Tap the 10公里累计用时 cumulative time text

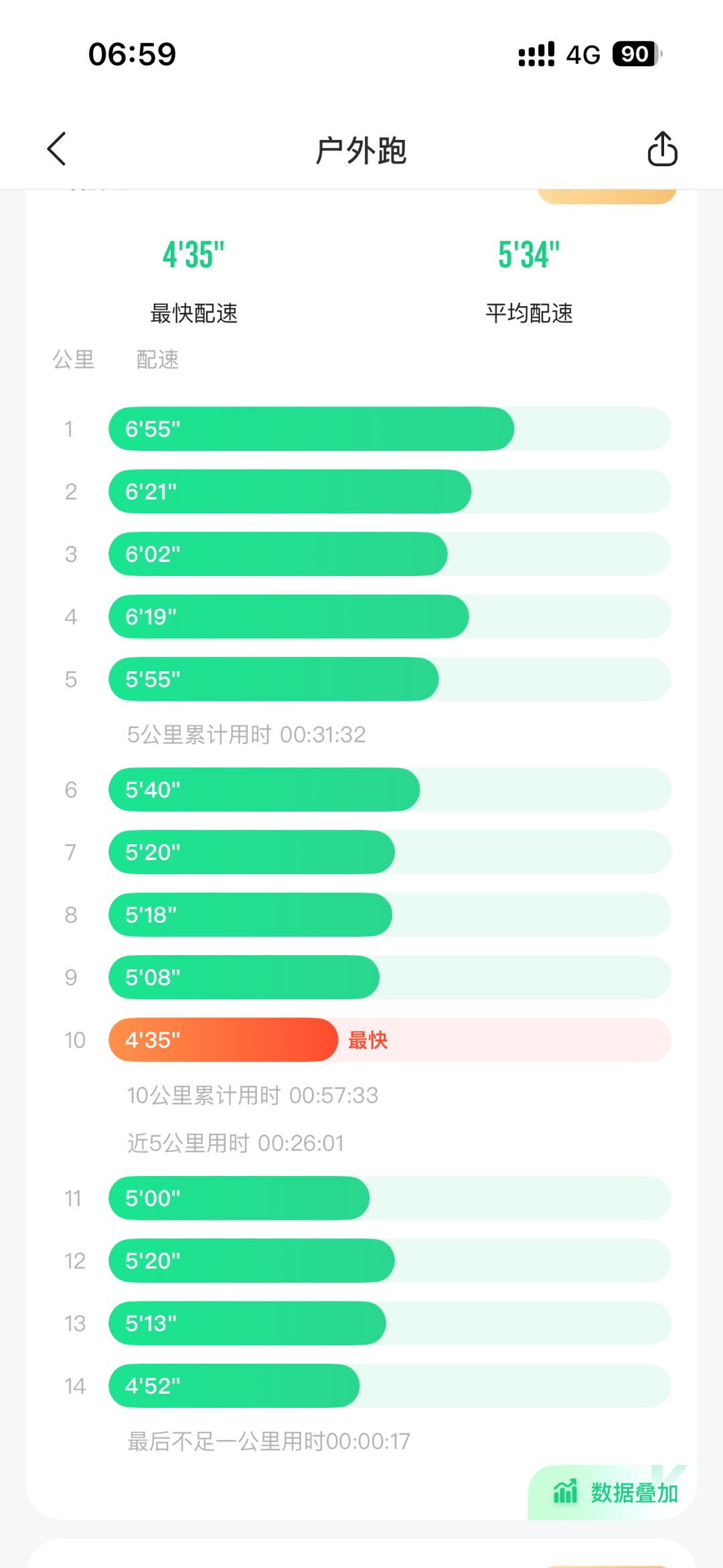pyautogui.click(x=252, y=1095)
